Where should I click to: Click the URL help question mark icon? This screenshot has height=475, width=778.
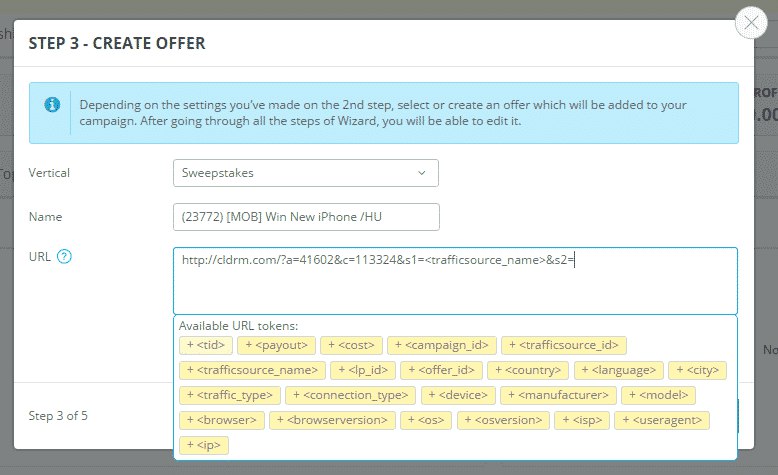65,257
